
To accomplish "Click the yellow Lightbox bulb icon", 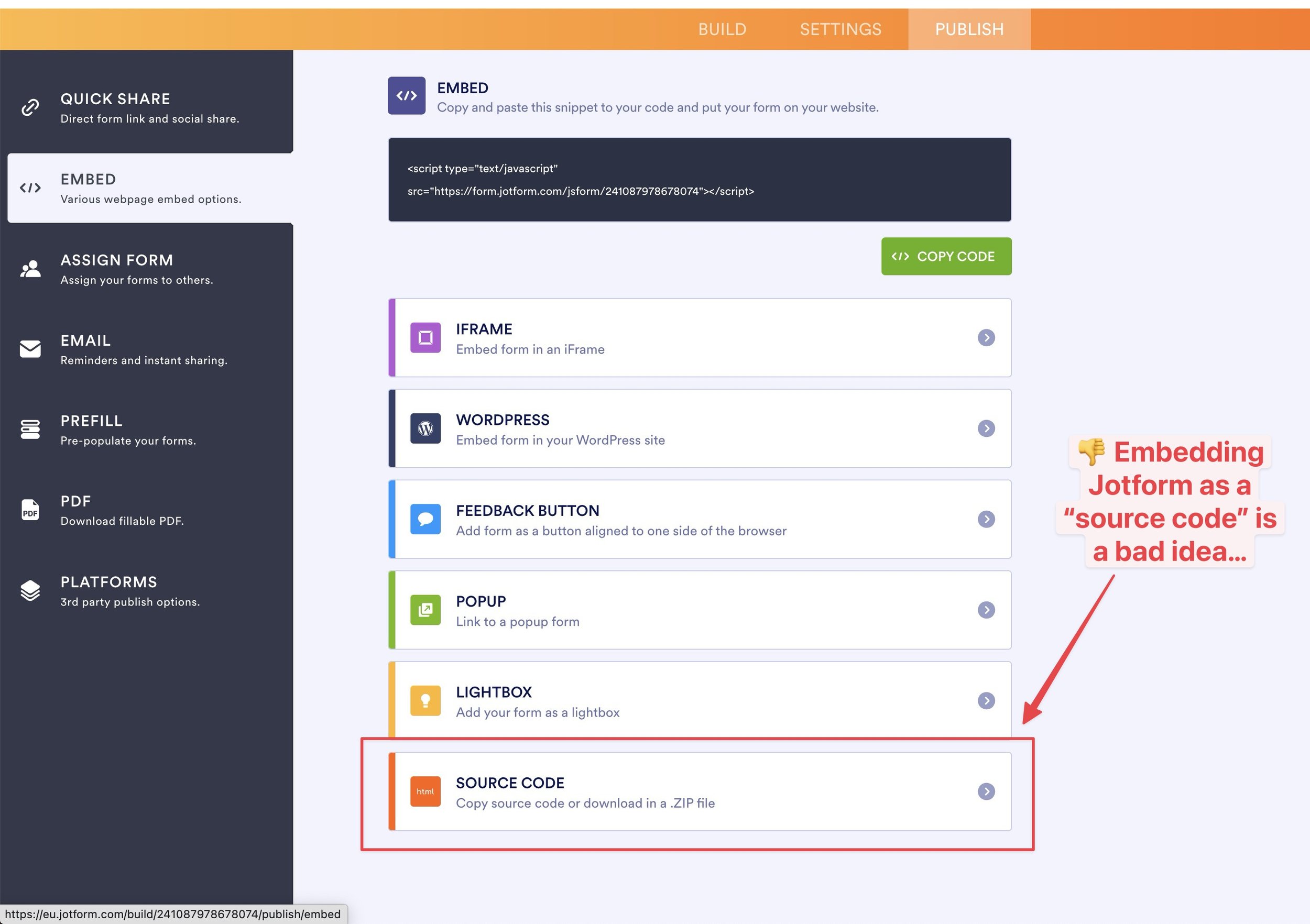I will click(425, 700).
